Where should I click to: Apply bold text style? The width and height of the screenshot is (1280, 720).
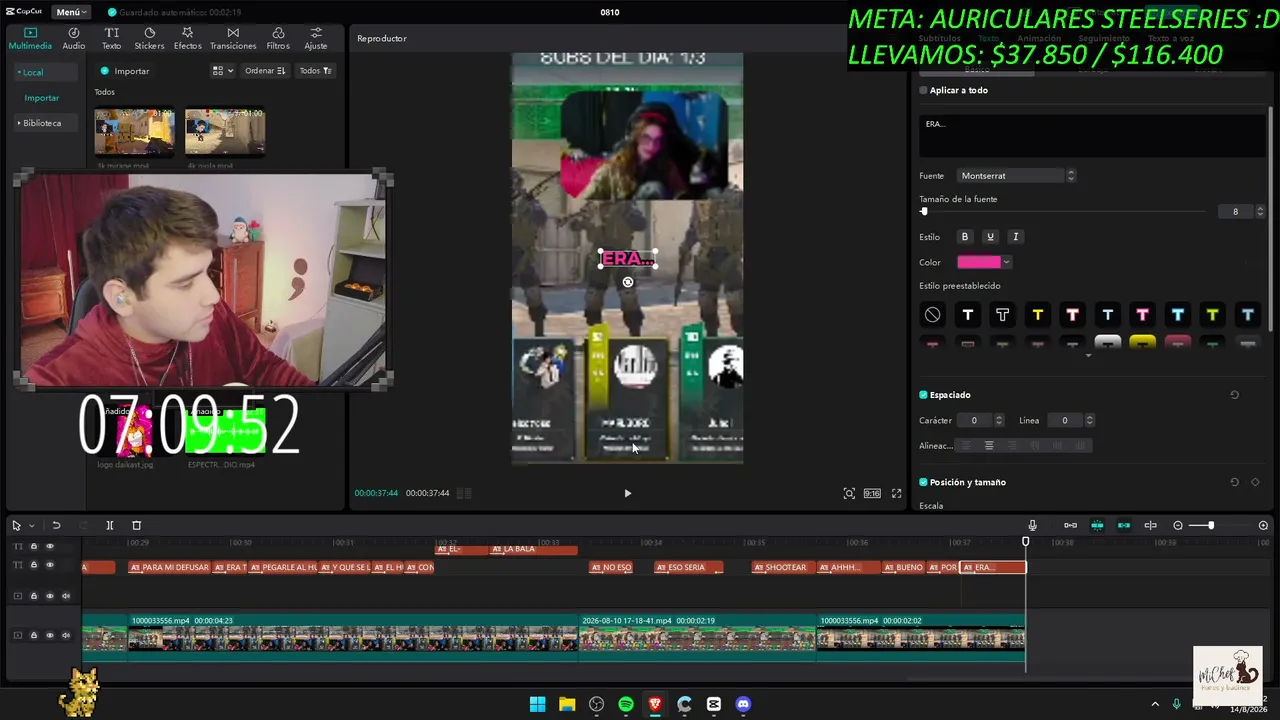click(965, 237)
